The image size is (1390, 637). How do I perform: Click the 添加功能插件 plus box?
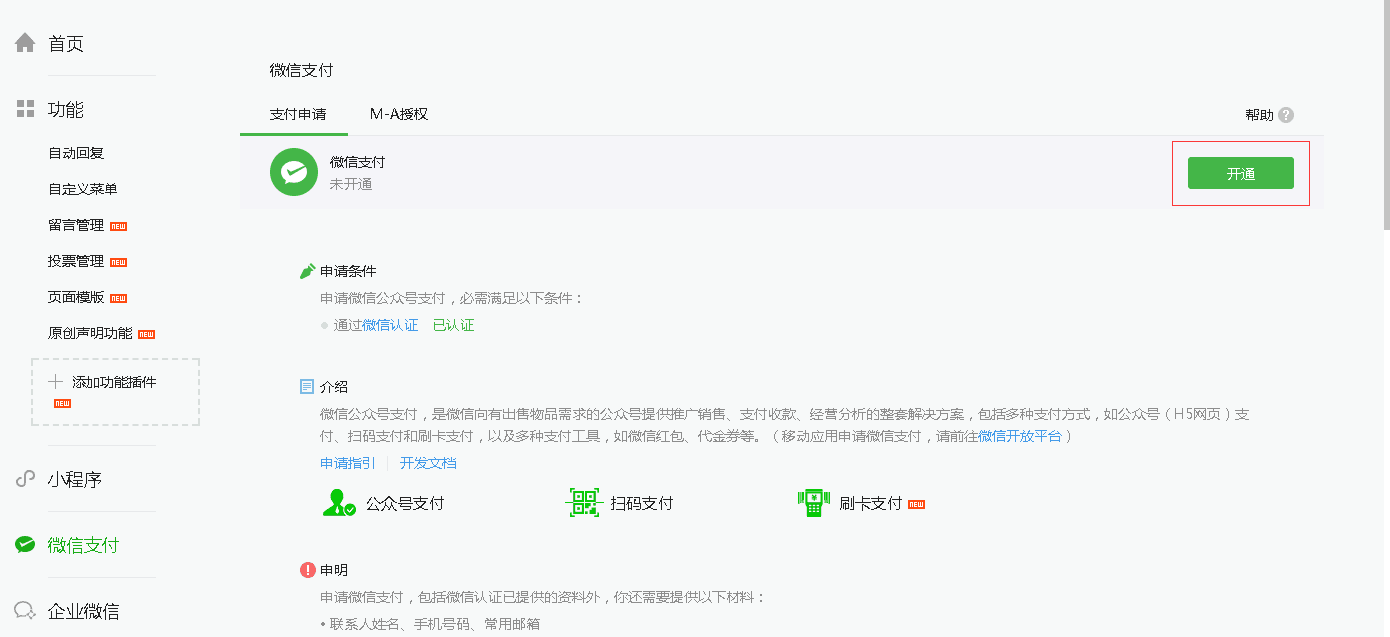pos(115,391)
